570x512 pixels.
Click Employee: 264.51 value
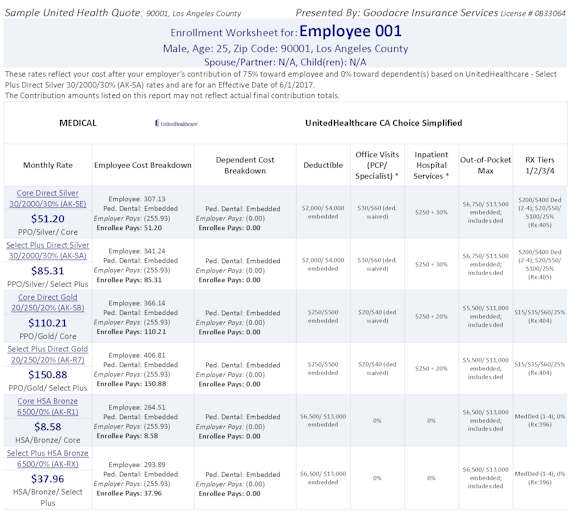[137, 407]
